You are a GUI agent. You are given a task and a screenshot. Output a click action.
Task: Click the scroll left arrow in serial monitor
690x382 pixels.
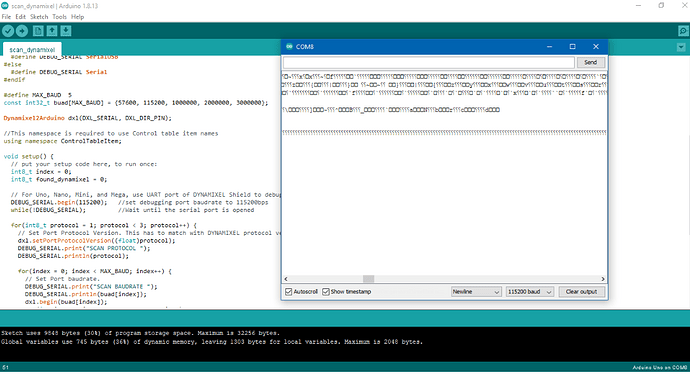coord(286,279)
